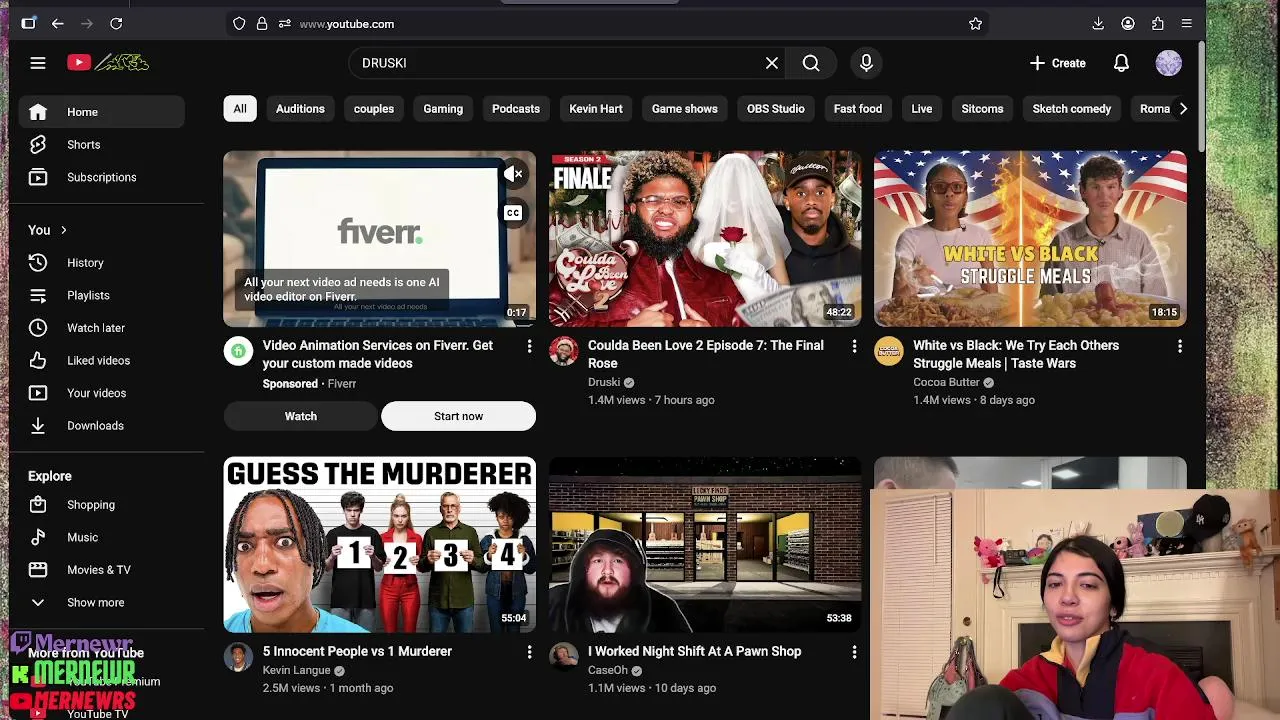Open Watch later in the sidebar
The height and width of the screenshot is (720, 1280).
point(101,328)
